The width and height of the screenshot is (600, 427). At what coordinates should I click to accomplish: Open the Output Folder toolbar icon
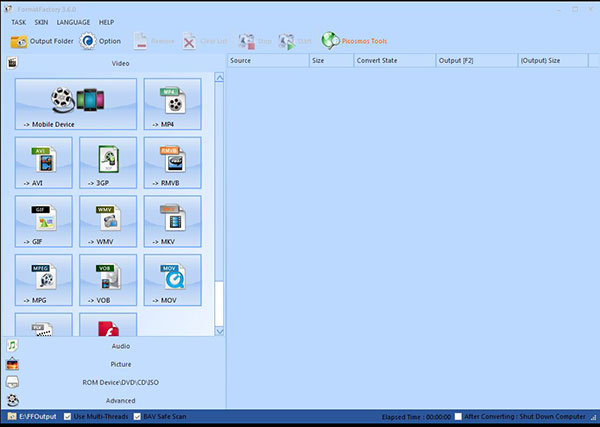coord(19,41)
